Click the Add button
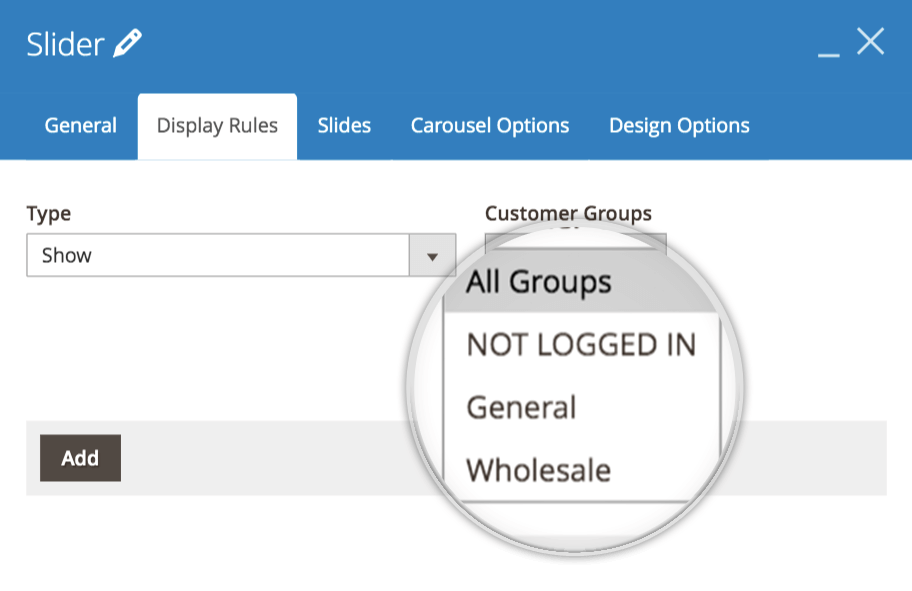Image resolution: width=912 pixels, height=591 pixels. (x=79, y=458)
